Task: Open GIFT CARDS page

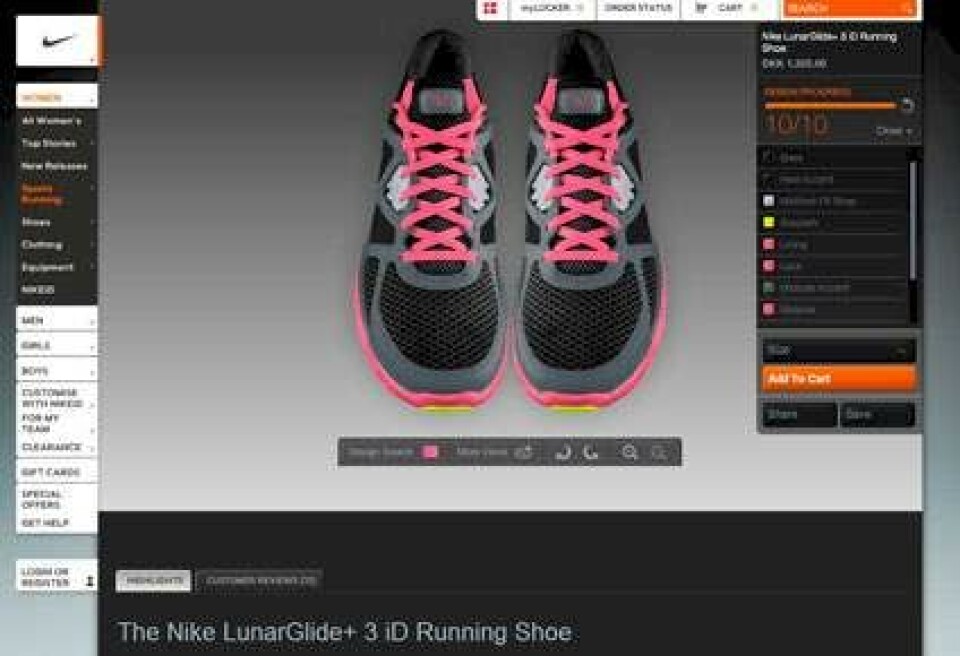Action: tap(56, 472)
